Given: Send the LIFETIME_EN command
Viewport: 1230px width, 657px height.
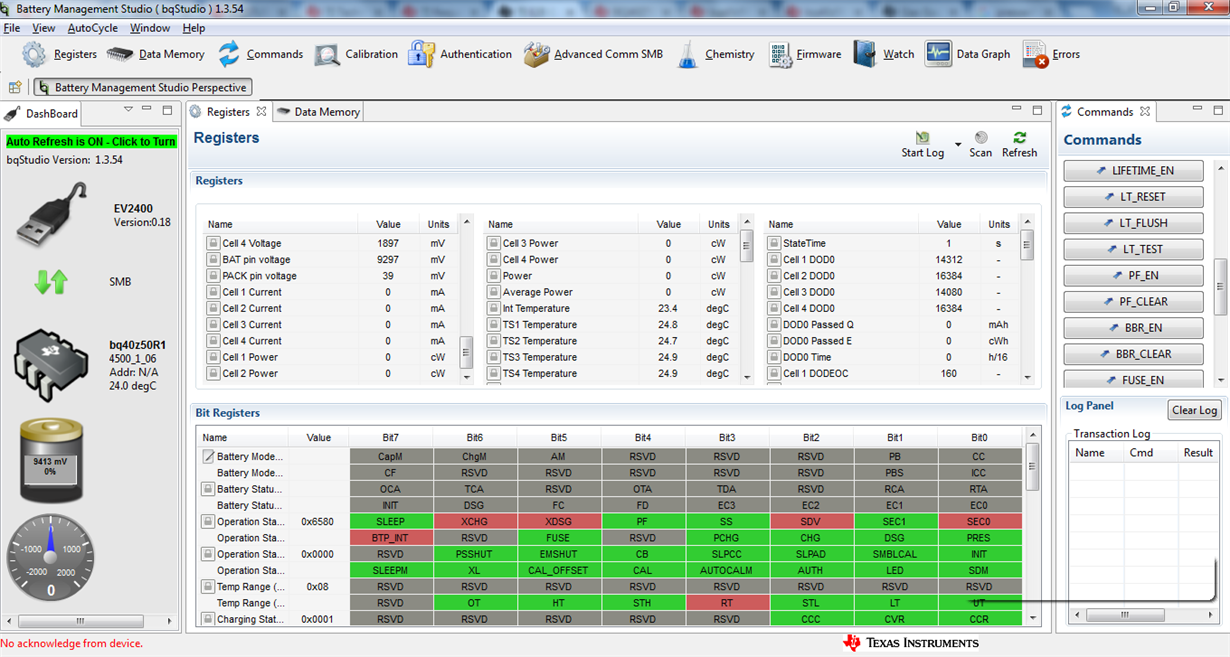Looking at the screenshot, I should [x=1133, y=171].
